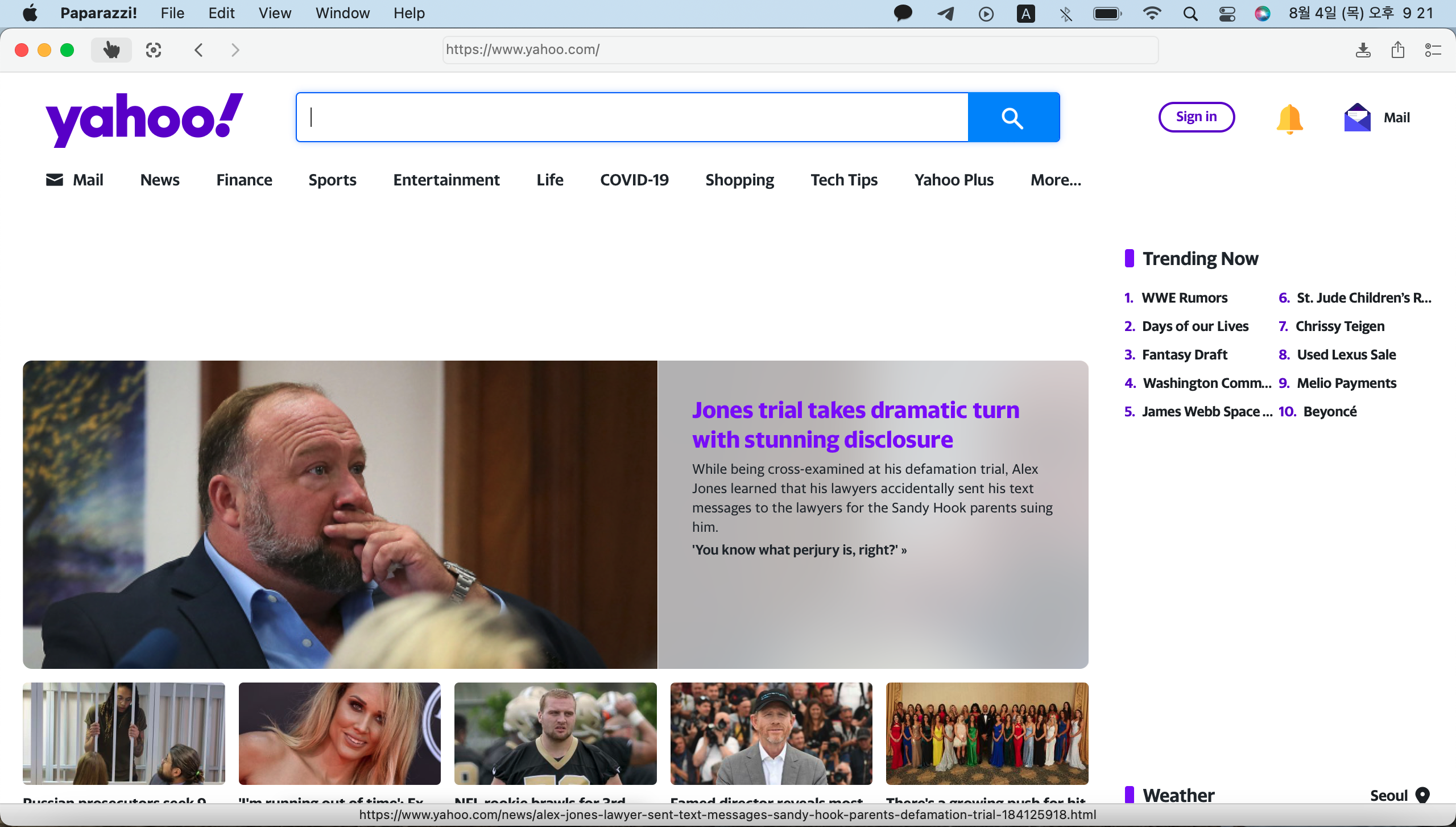Click the Yahoo search text field
Screen dimensions: 1456x827
coord(631,118)
